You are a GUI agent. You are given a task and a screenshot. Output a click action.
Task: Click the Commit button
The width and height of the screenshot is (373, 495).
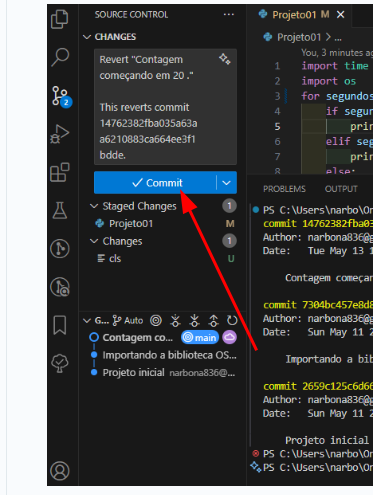pos(155,183)
